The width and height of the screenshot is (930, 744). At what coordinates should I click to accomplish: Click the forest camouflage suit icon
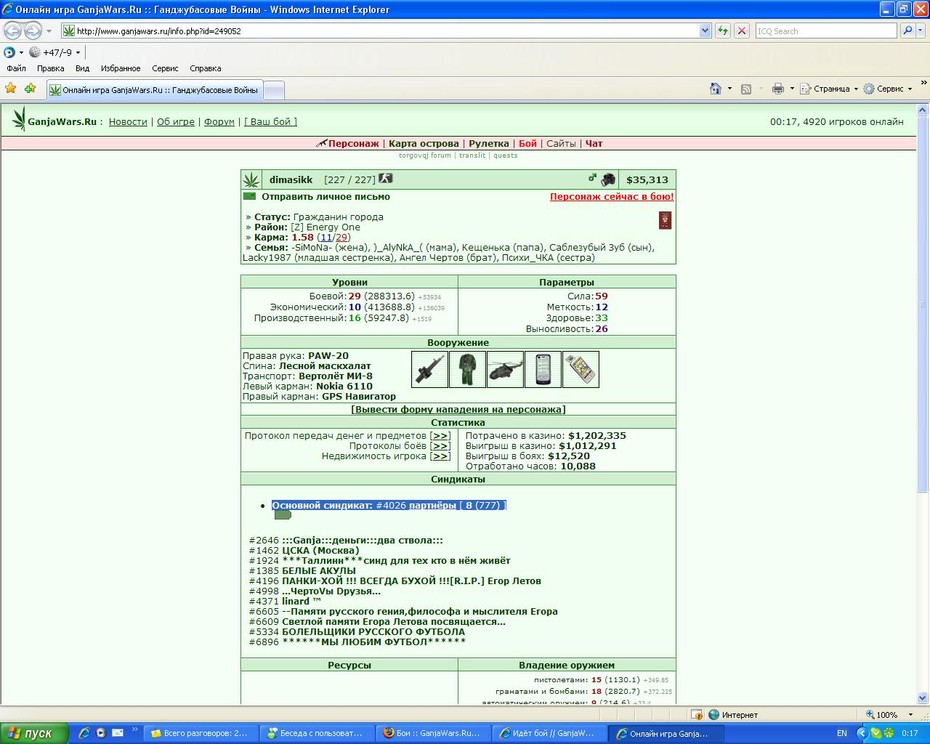(x=467, y=369)
